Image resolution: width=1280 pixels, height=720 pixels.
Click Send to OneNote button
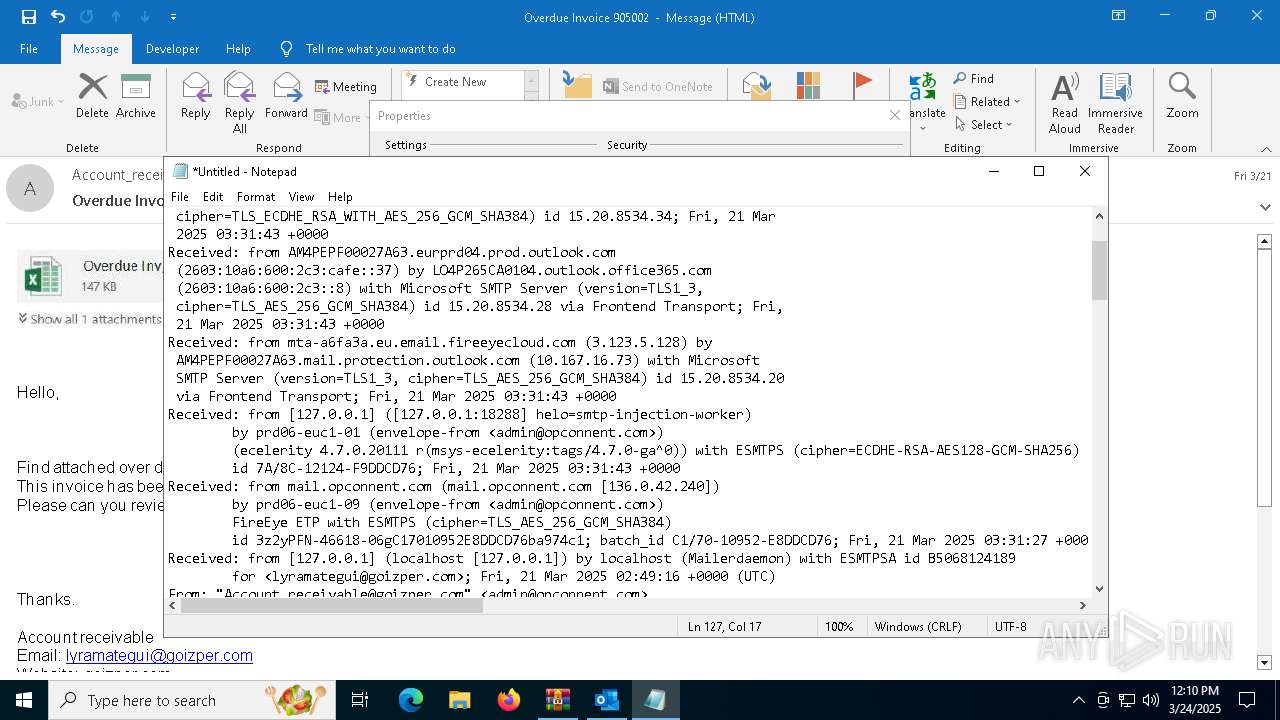tap(658, 87)
